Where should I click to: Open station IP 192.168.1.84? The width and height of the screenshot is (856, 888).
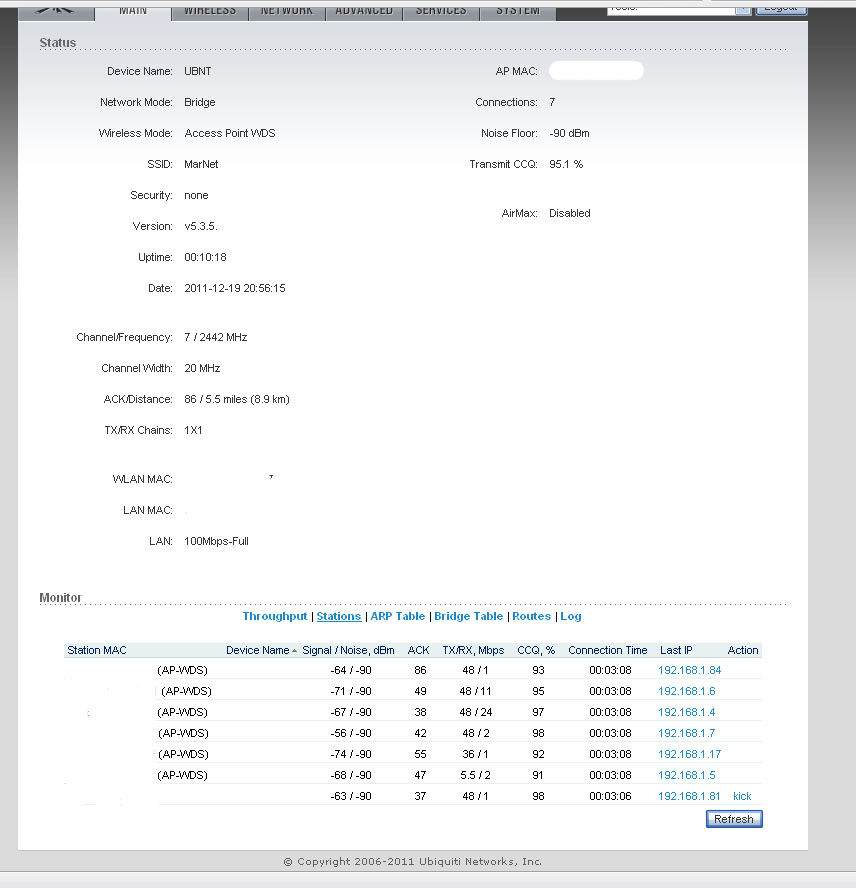pos(689,671)
